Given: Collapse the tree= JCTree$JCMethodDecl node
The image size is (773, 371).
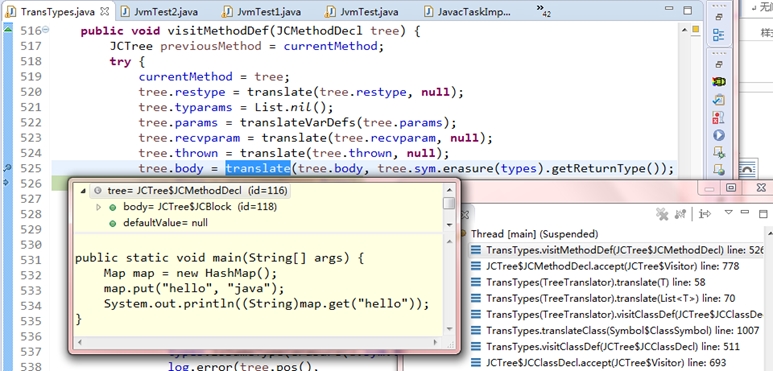Looking at the screenshot, I should (83, 190).
